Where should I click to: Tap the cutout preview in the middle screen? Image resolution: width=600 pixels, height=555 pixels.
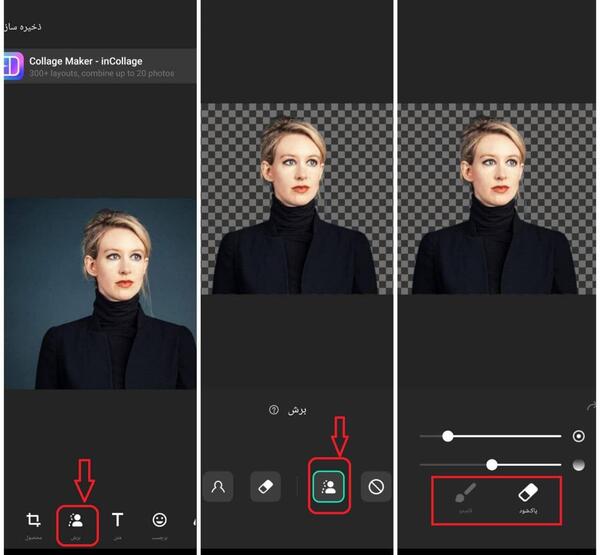[297, 199]
